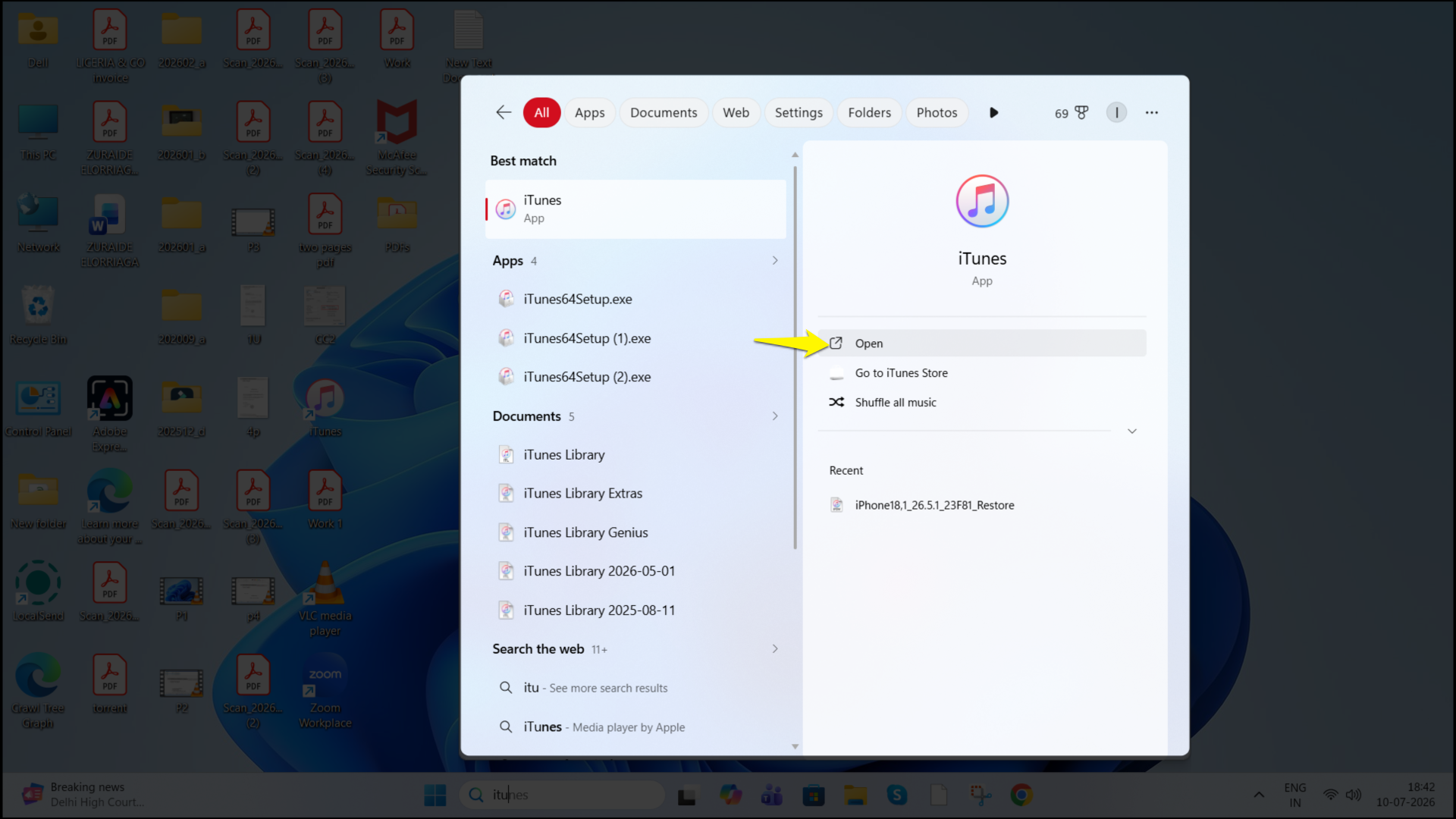Select the LocalSend desktop icon

[x=38, y=592]
